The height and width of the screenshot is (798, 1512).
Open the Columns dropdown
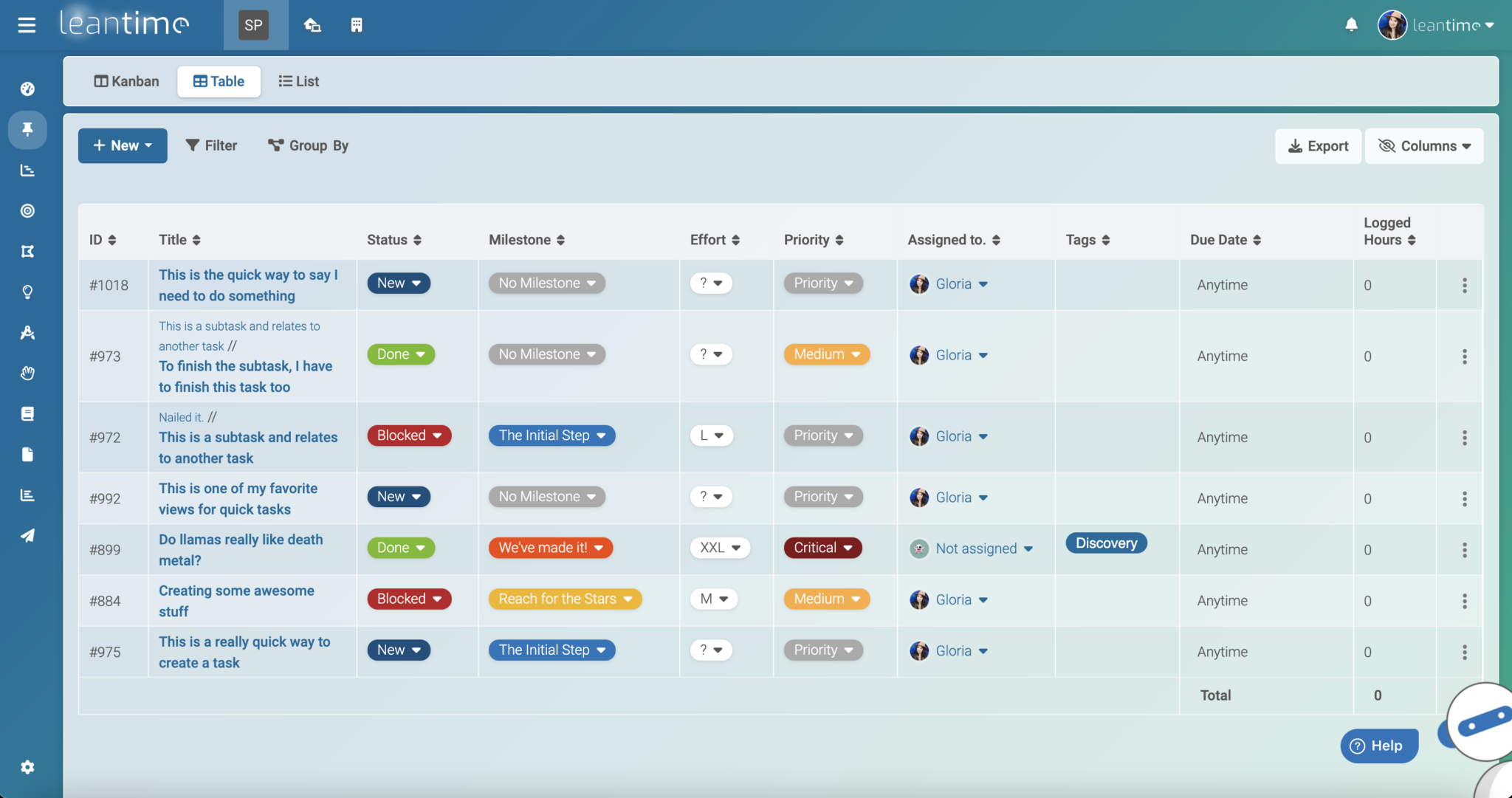pos(1423,145)
